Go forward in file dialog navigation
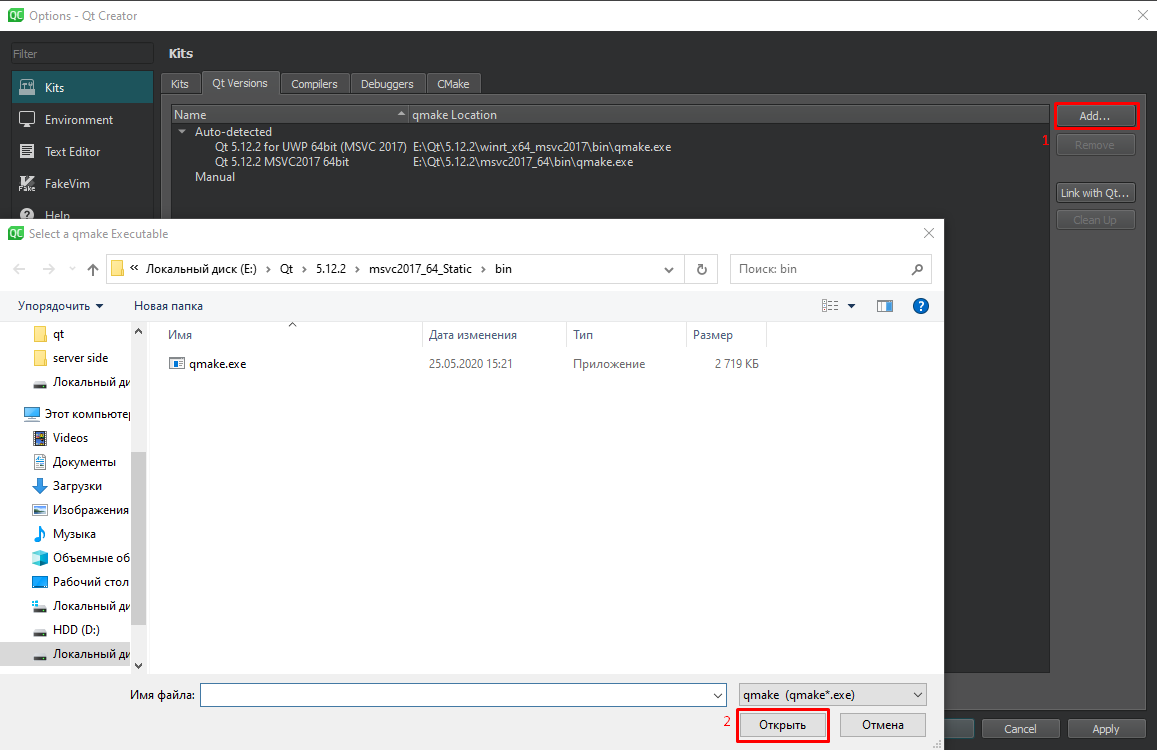The image size is (1157, 750). click(49, 269)
